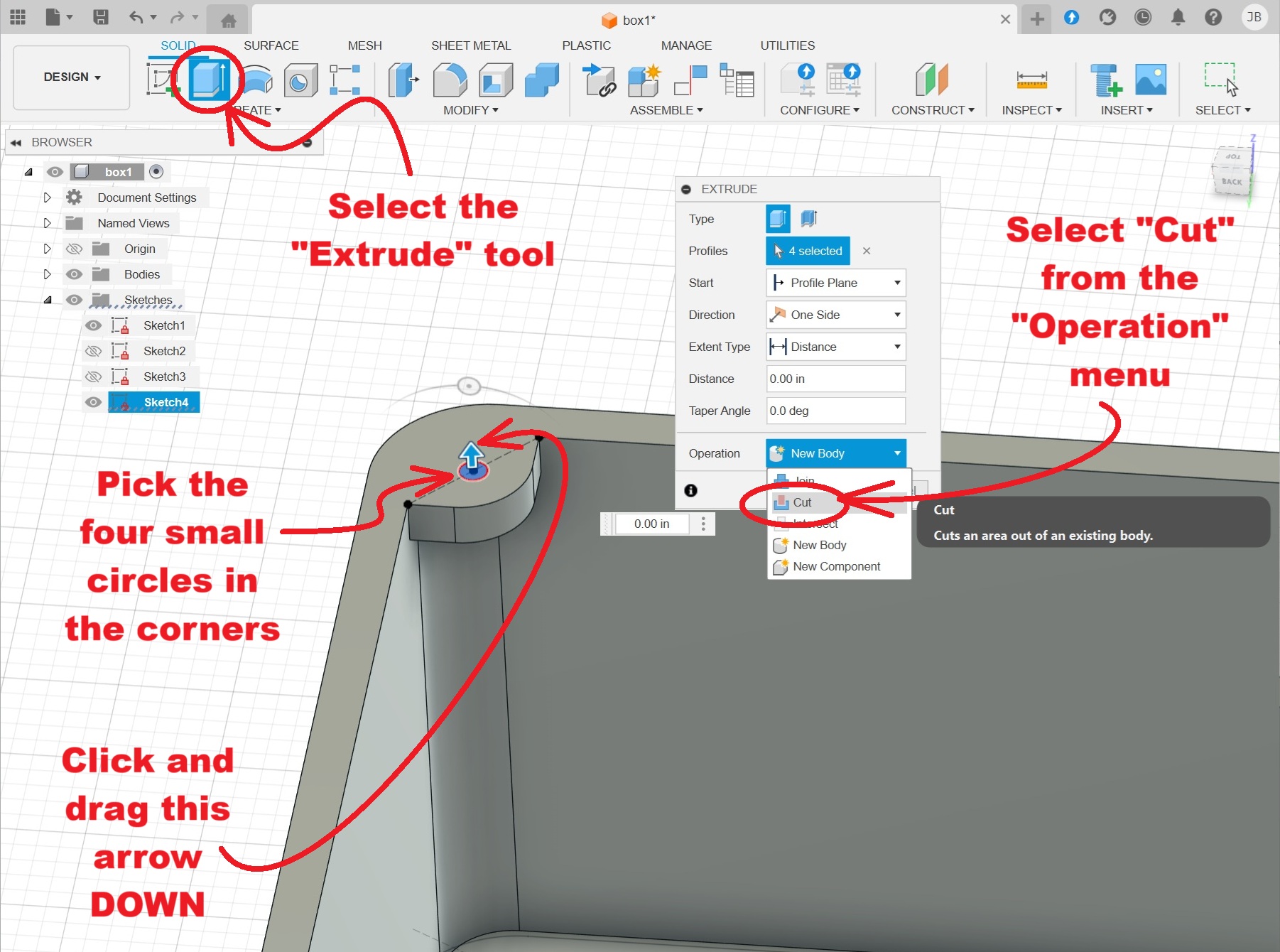Click the Insert Canvas image icon
This screenshot has height=952, width=1280.
[x=1151, y=80]
